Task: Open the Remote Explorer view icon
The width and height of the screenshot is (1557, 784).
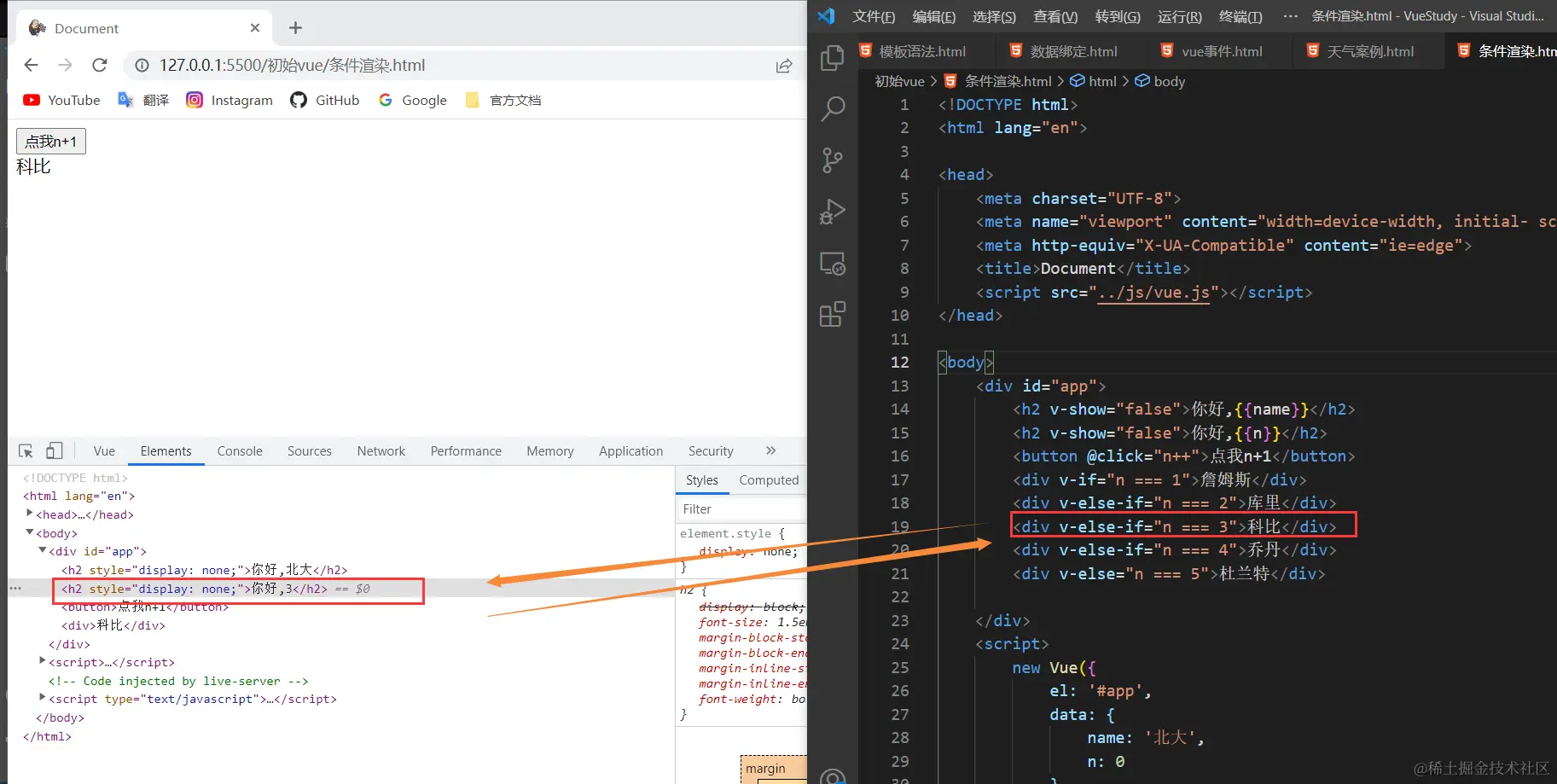Action: (832, 264)
